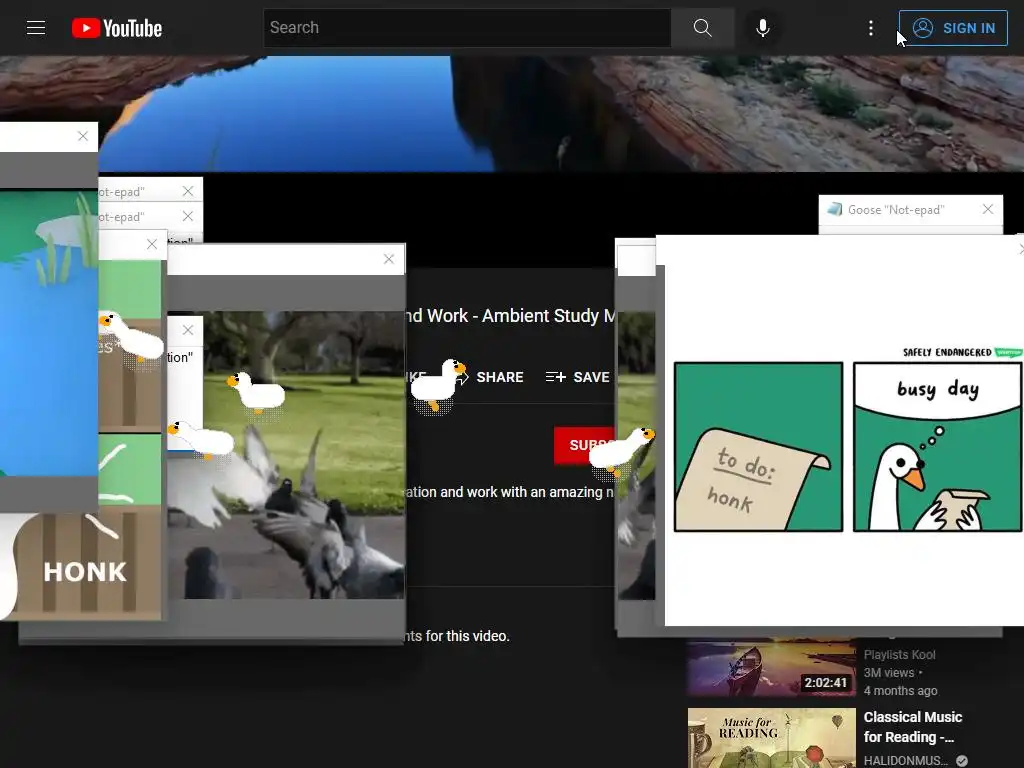This screenshot has width=1024, height=768.
Task: Start voice search with the microphone
Action: [x=763, y=28]
